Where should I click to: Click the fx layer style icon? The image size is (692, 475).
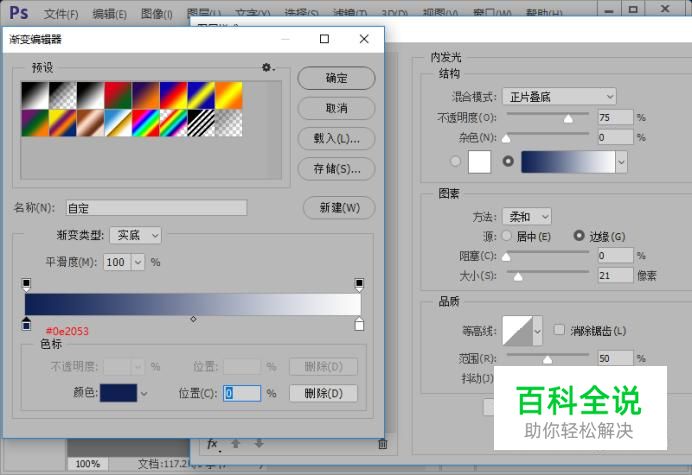[x=213, y=444]
